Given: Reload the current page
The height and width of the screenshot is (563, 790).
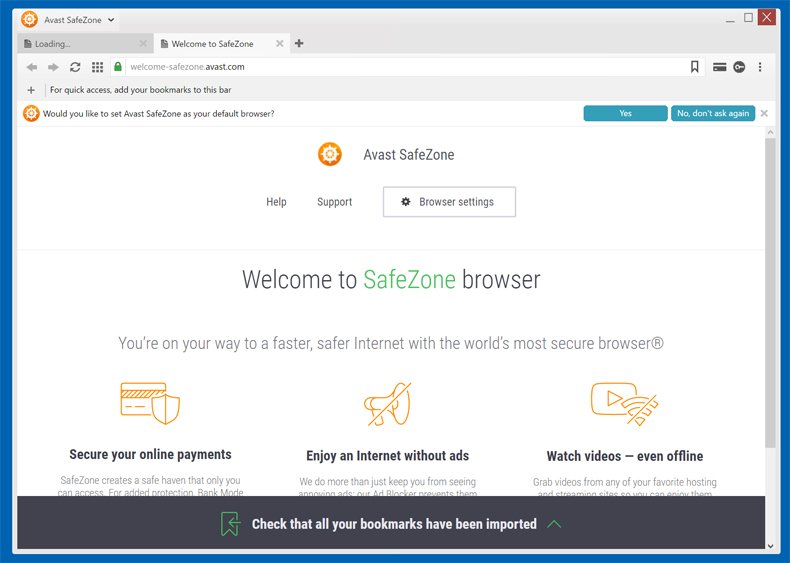Looking at the screenshot, I should (75, 67).
